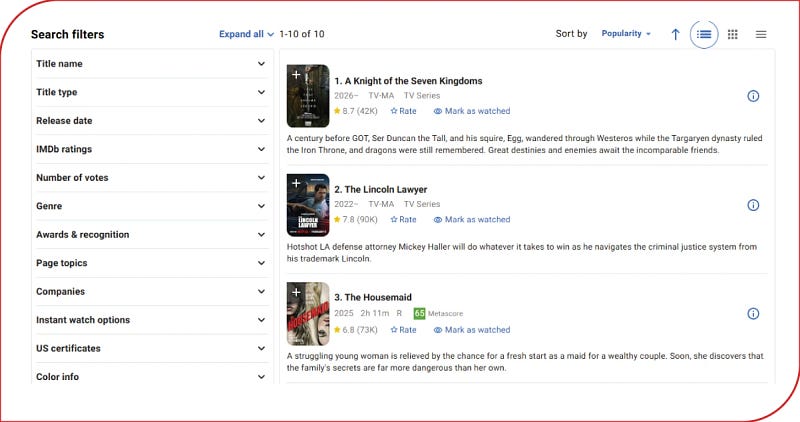Expand the Title name filter
This screenshot has width=800, height=422.
tap(151, 64)
